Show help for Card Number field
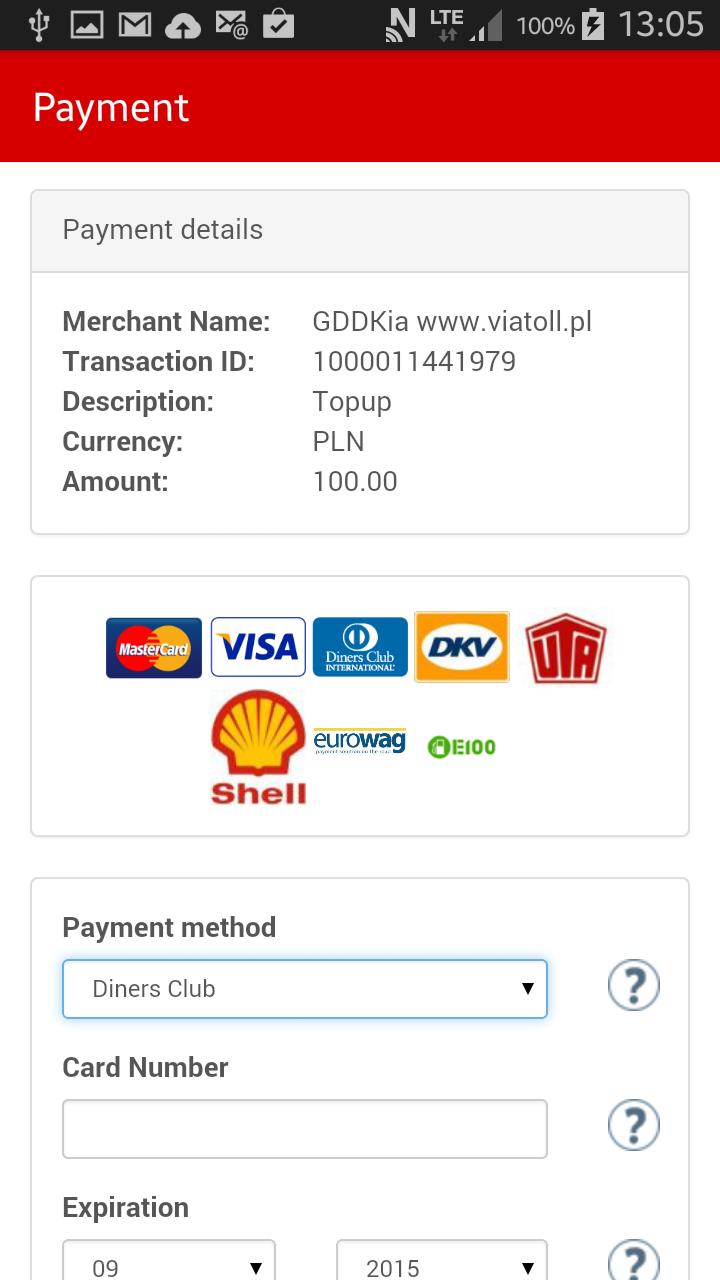This screenshot has width=720, height=1280. [634, 1126]
